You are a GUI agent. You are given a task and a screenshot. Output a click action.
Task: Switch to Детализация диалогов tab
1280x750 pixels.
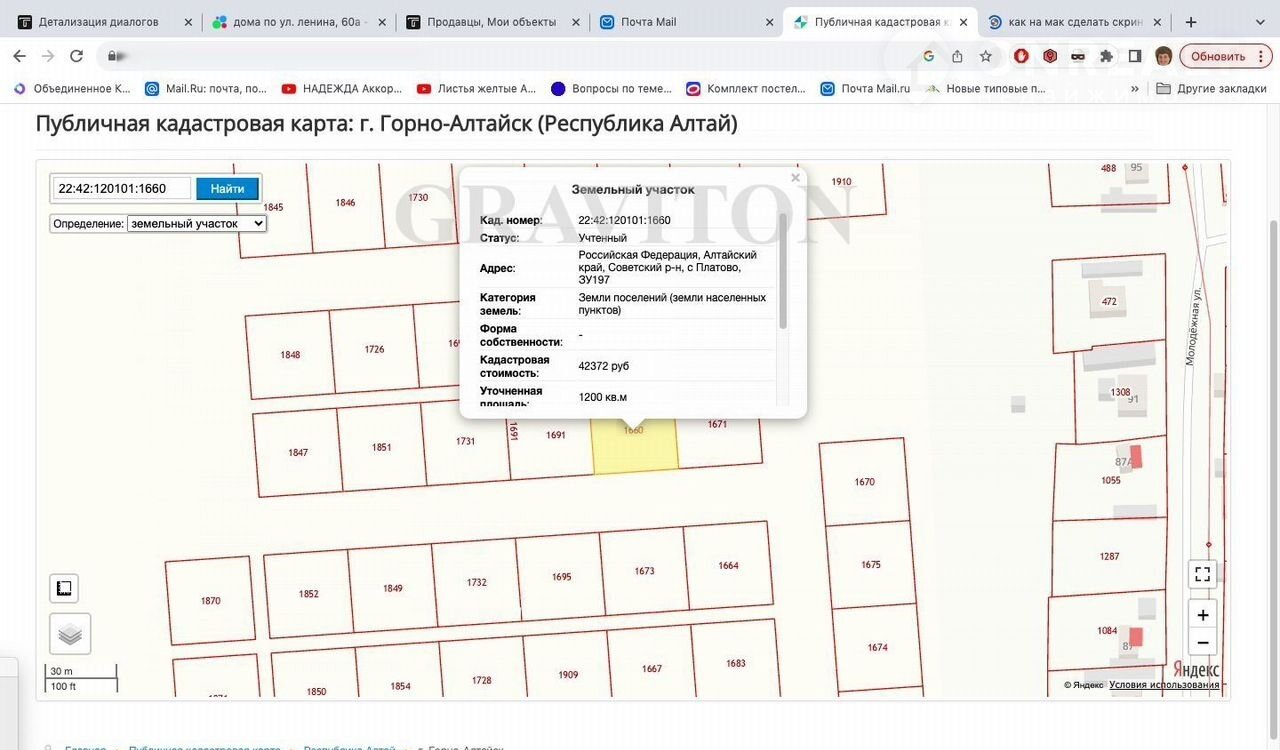98,22
